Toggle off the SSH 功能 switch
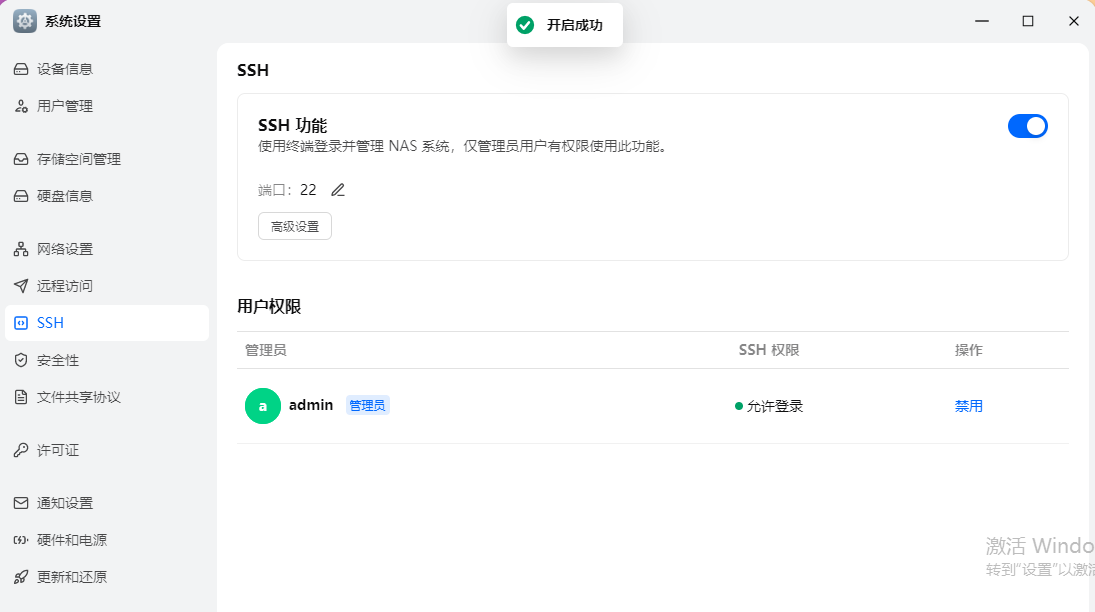Screen dimensions: 1095x612 coord(1027,126)
